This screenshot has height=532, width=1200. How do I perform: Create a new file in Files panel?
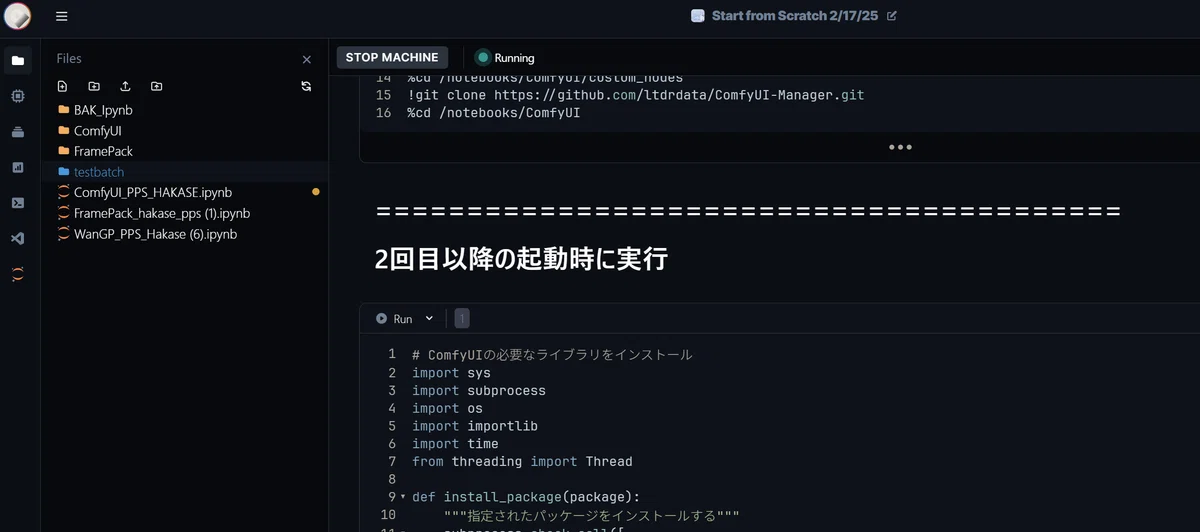pos(62,86)
